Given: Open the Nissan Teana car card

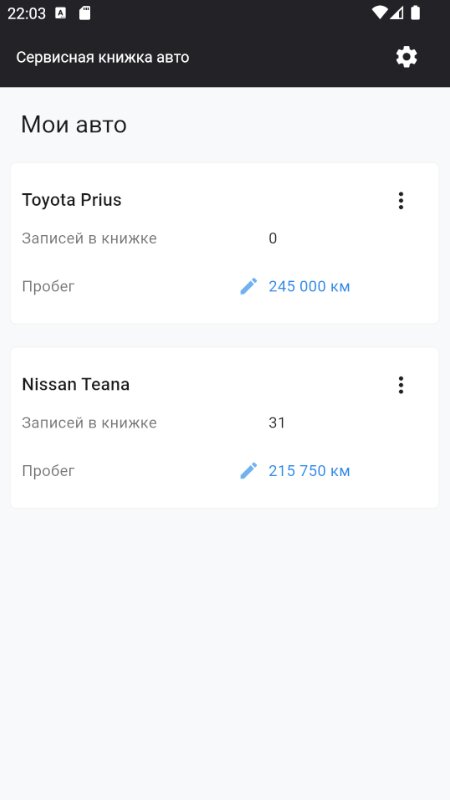Looking at the screenshot, I should [x=224, y=428].
